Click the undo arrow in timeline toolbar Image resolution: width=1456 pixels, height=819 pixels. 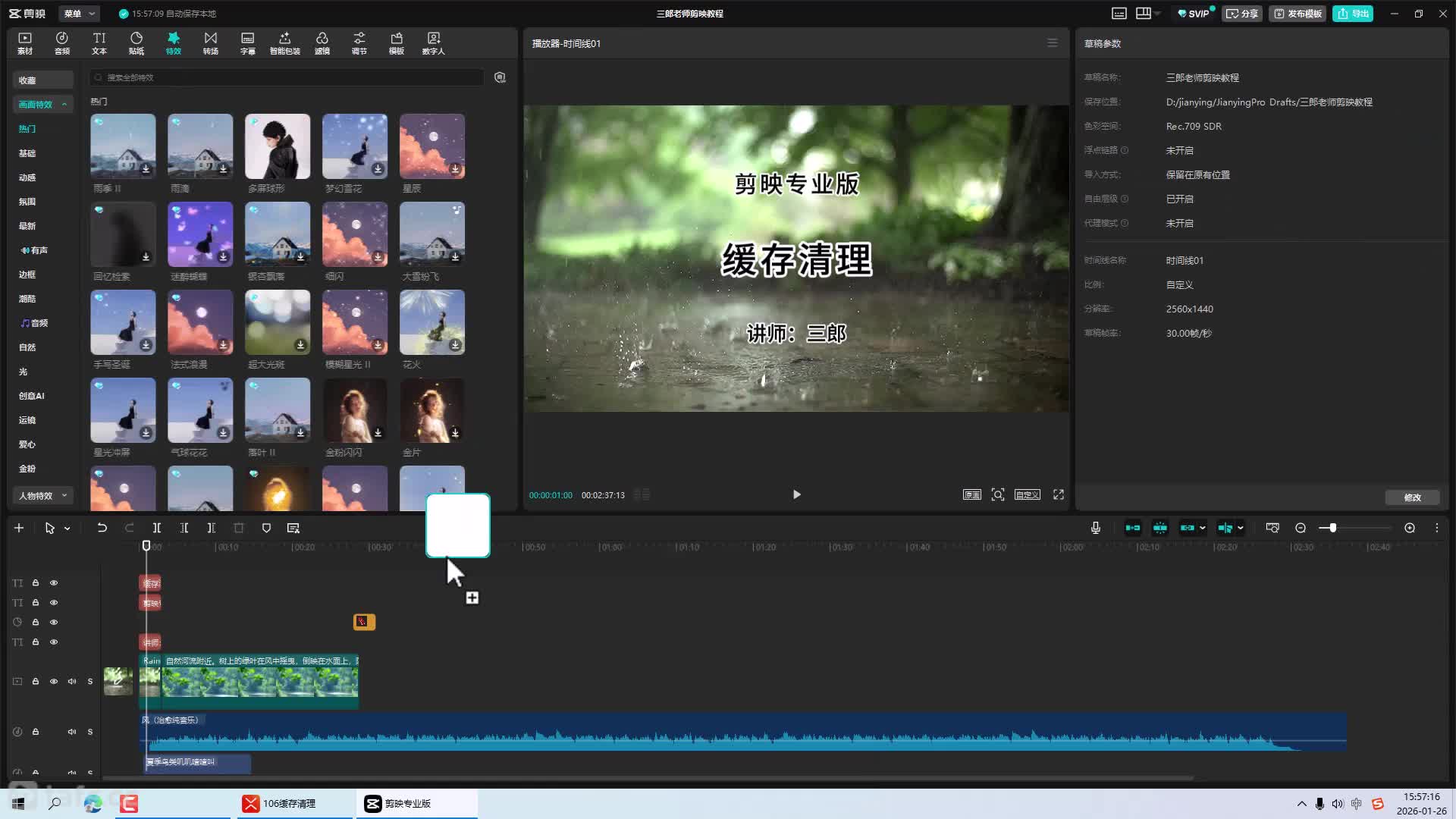pyautogui.click(x=102, y=528)
